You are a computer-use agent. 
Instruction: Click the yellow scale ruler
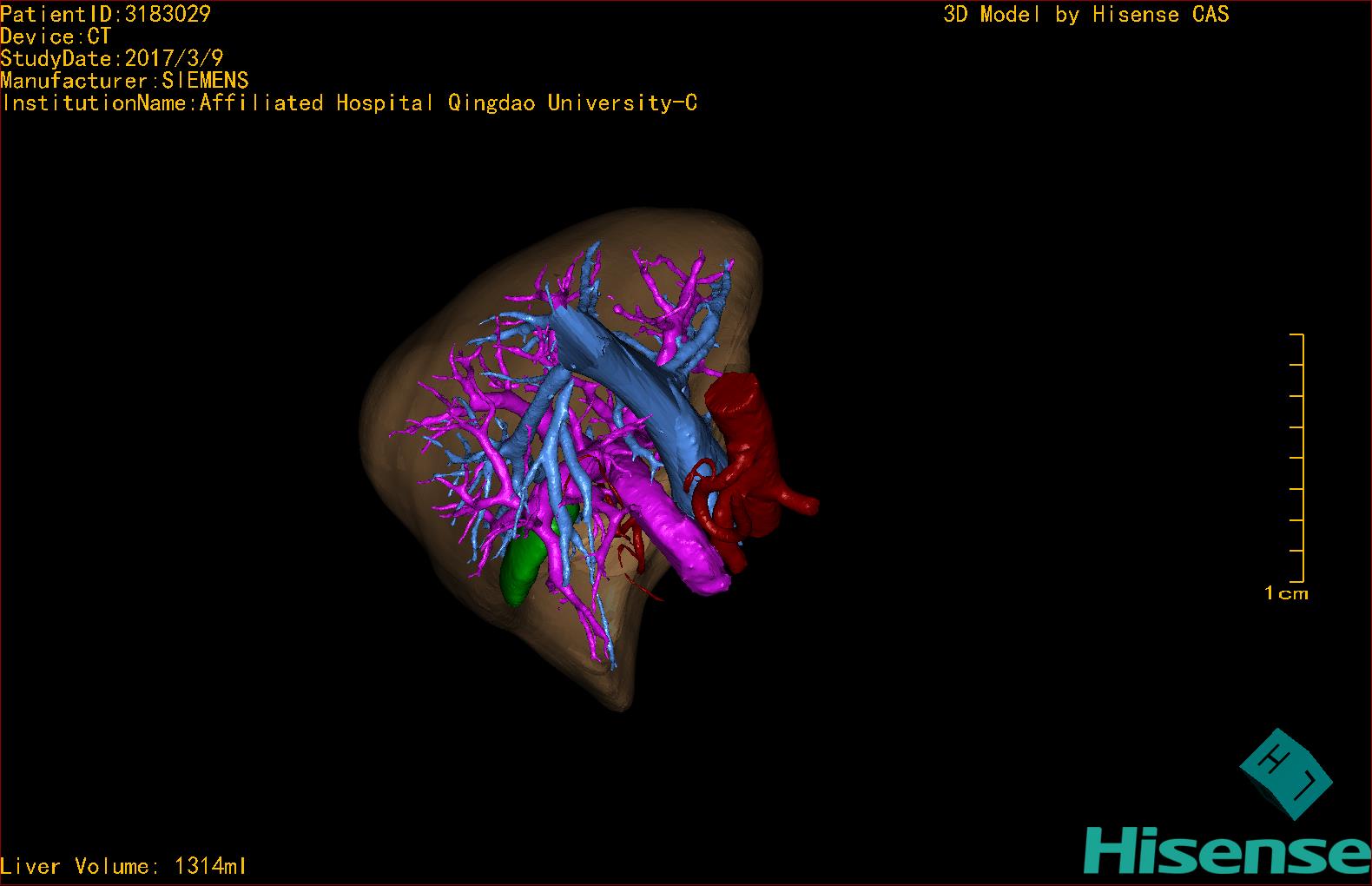(1297, 458)
